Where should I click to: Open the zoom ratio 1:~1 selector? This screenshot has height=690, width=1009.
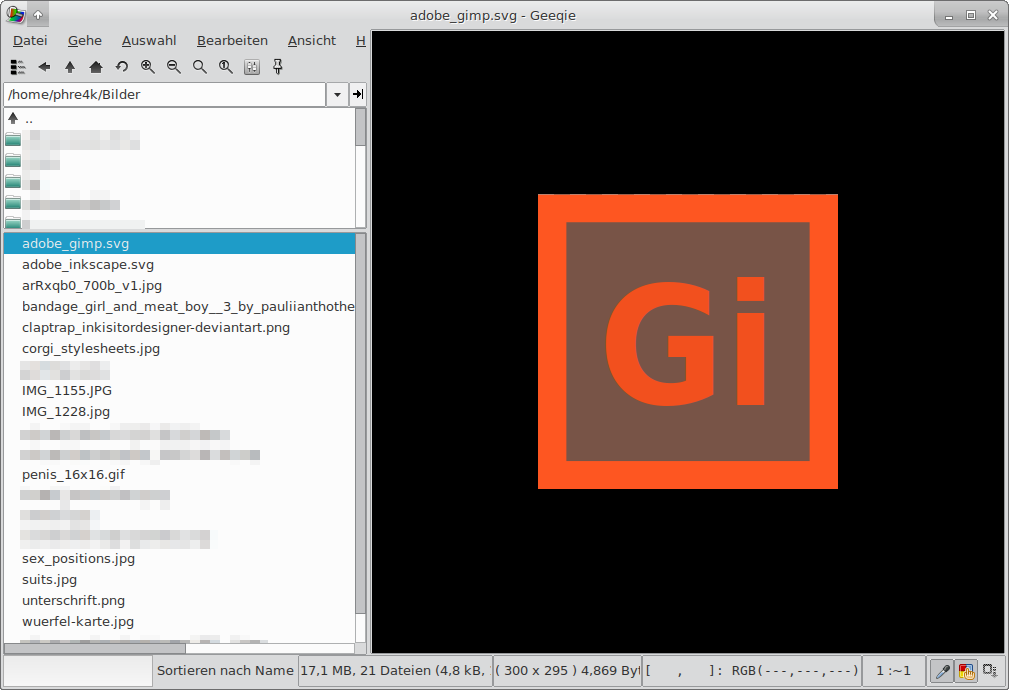click(893, 671)
